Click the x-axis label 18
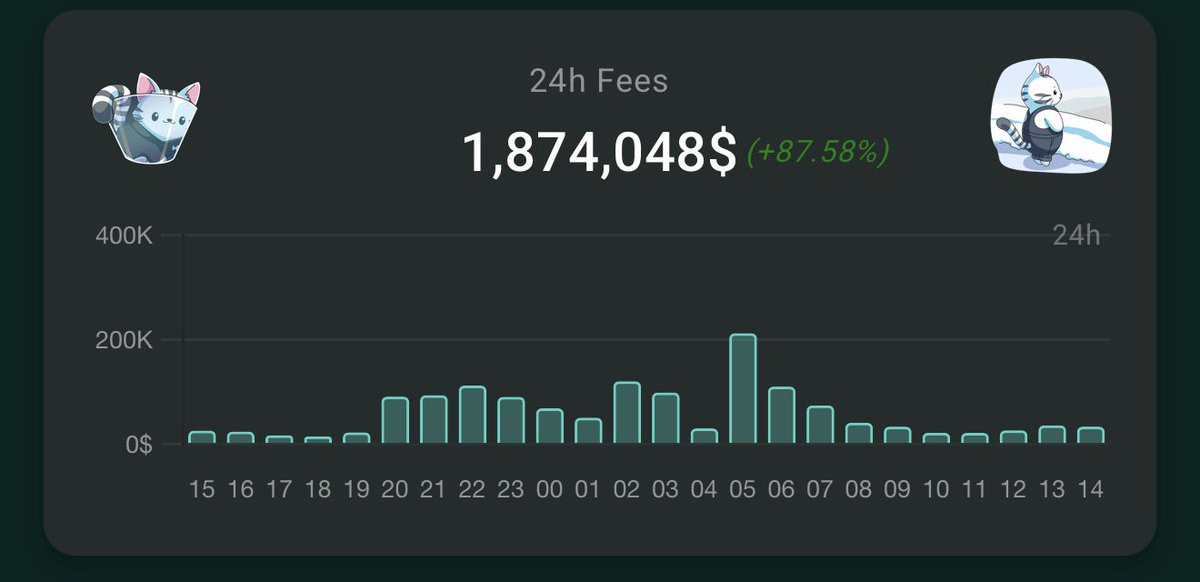The height and width of the screenshot is (582, 1200). click(318, 490)
